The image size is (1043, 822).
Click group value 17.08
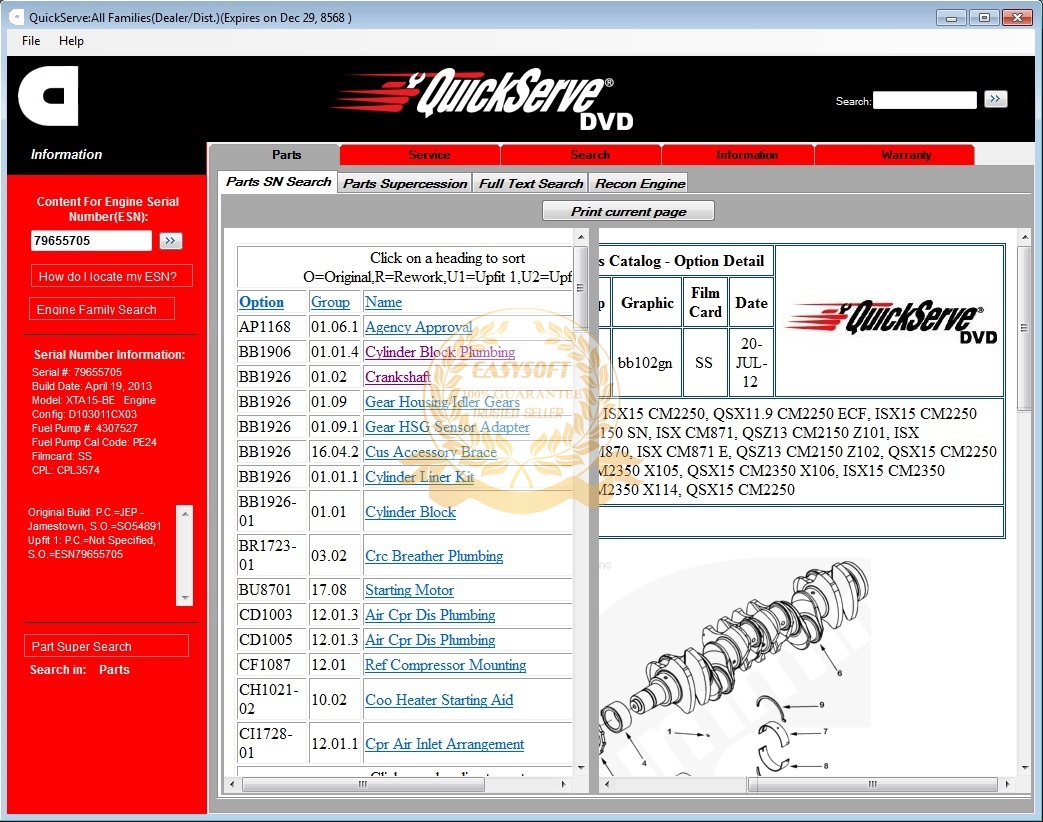coord(329,590)
